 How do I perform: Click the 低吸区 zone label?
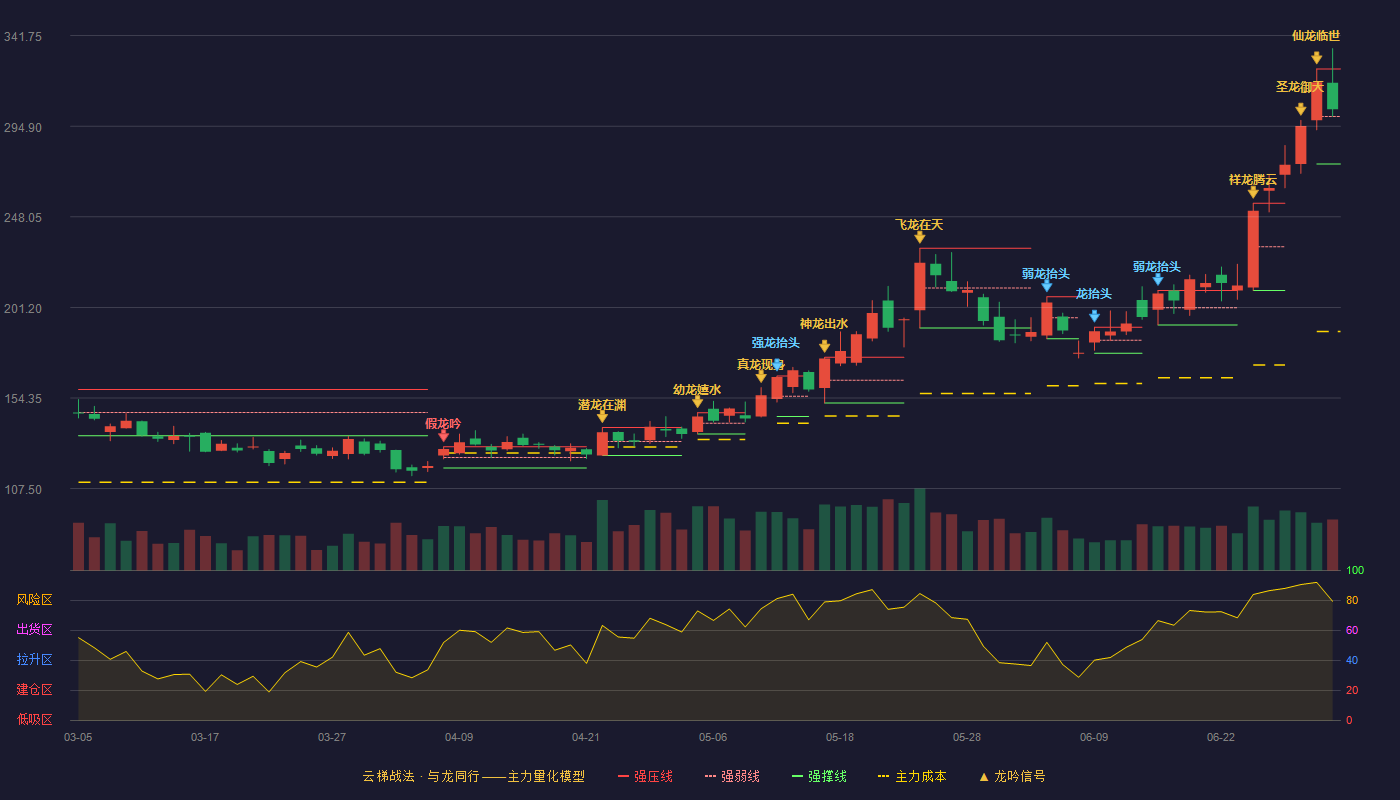[x=35, y=718]
